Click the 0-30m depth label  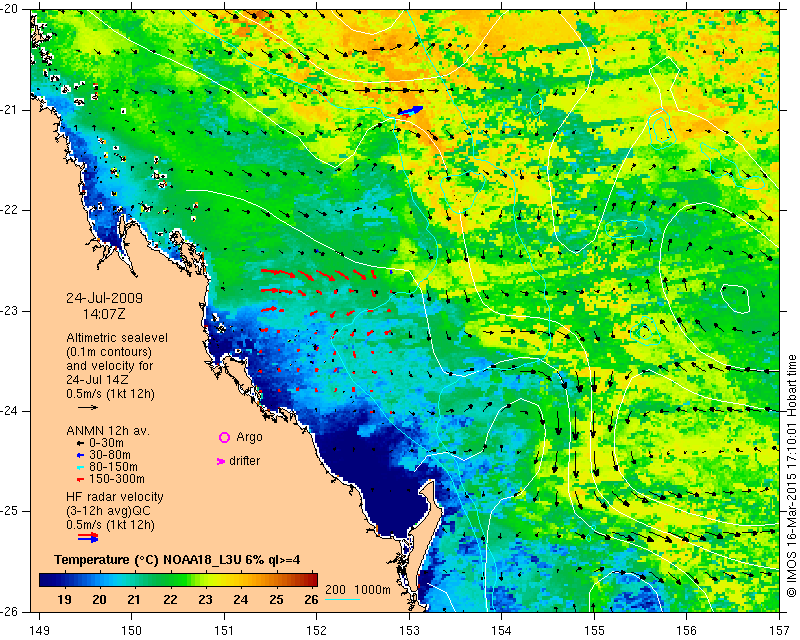pyautogui.click(x=106, y=443)
